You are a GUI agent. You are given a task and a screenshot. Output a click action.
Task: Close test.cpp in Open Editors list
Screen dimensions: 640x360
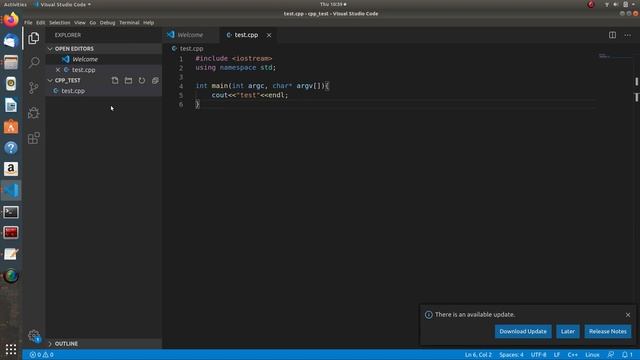pyautogui.click(x=58, y=70)
